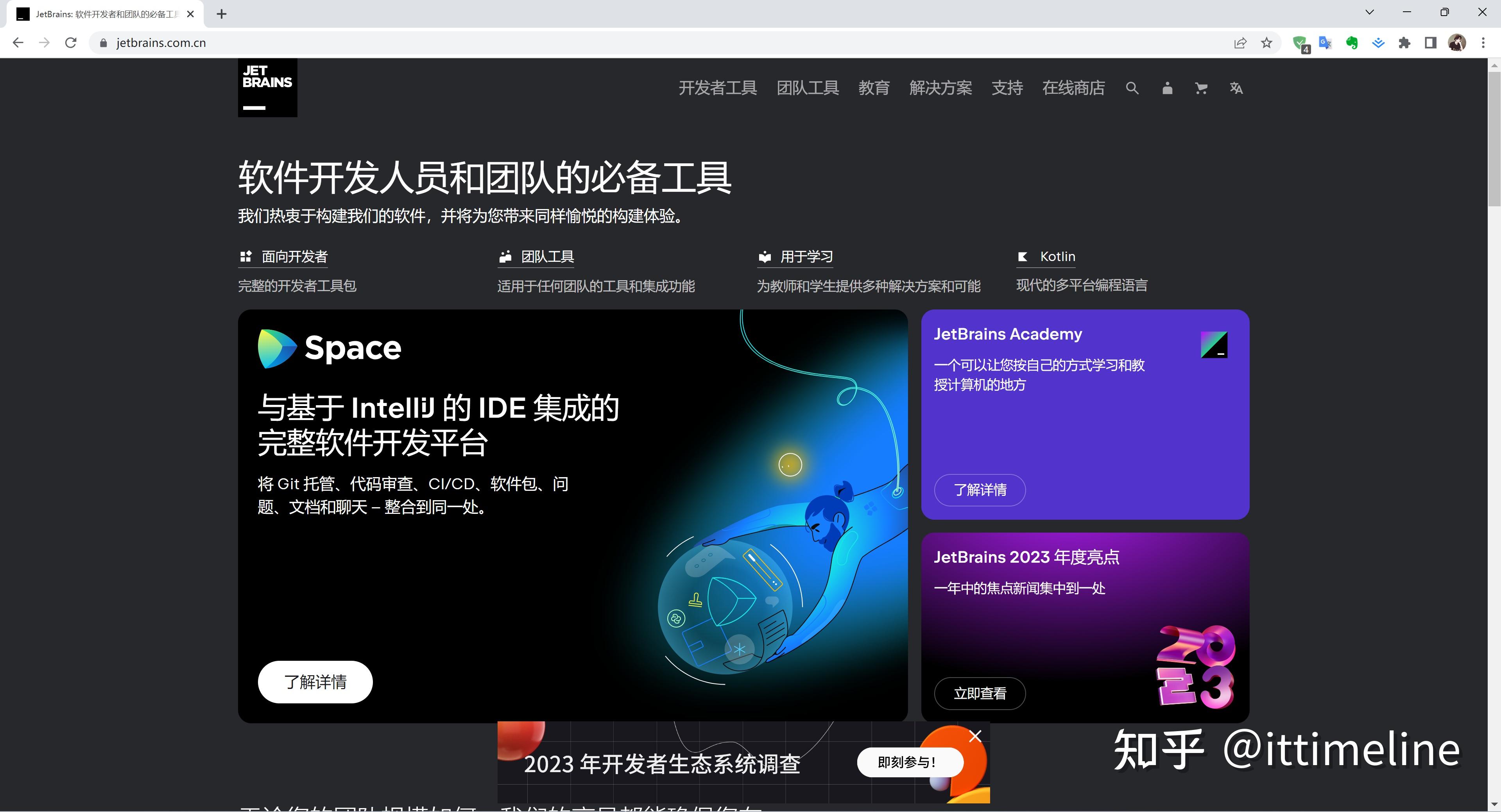Image resolution: width=1501 pixels, height=812 pixels.
Task: Open the Extensions puzzle icon
Action: pos(1404,43)
